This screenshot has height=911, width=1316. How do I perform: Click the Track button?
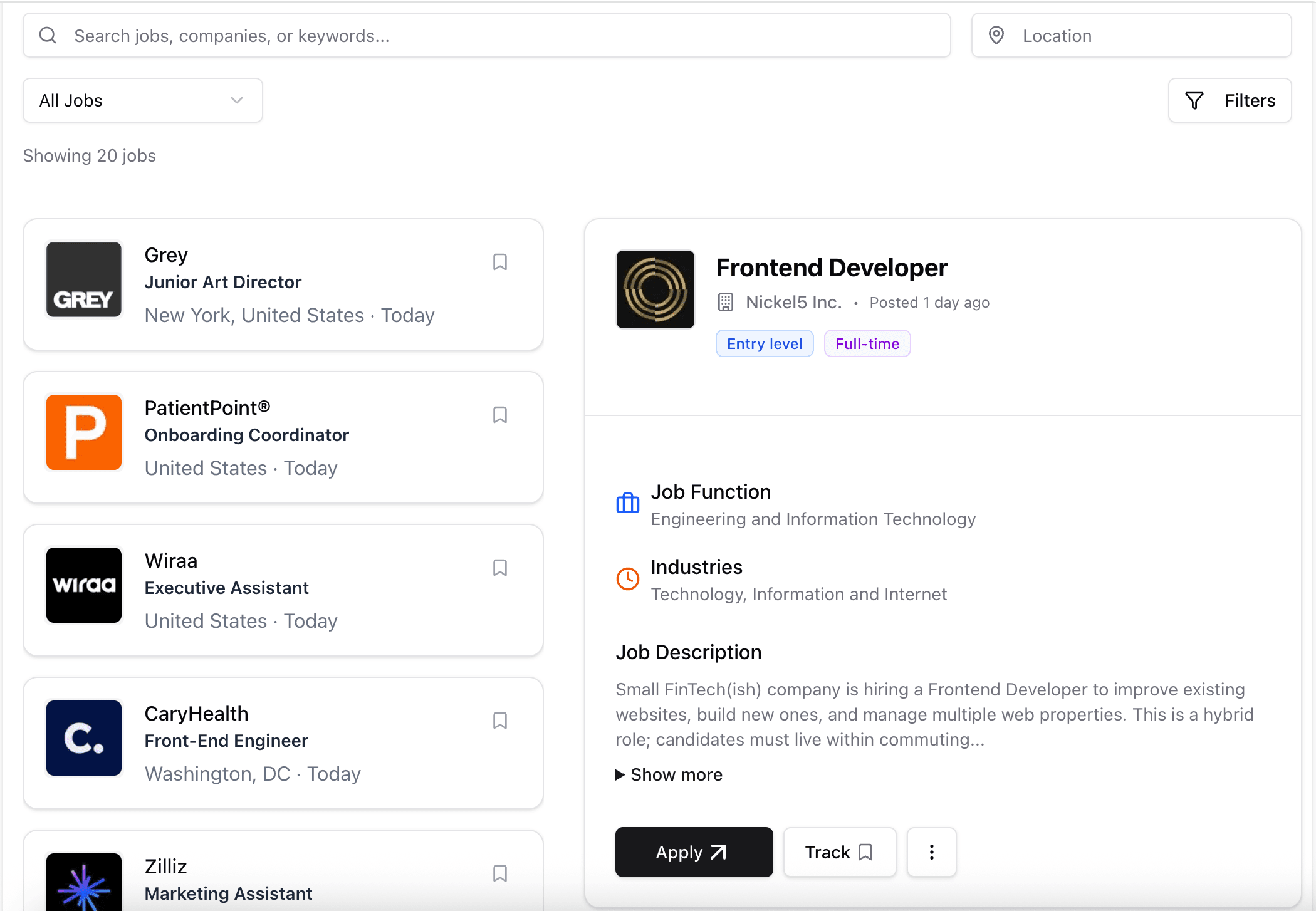tap(839, 852)
